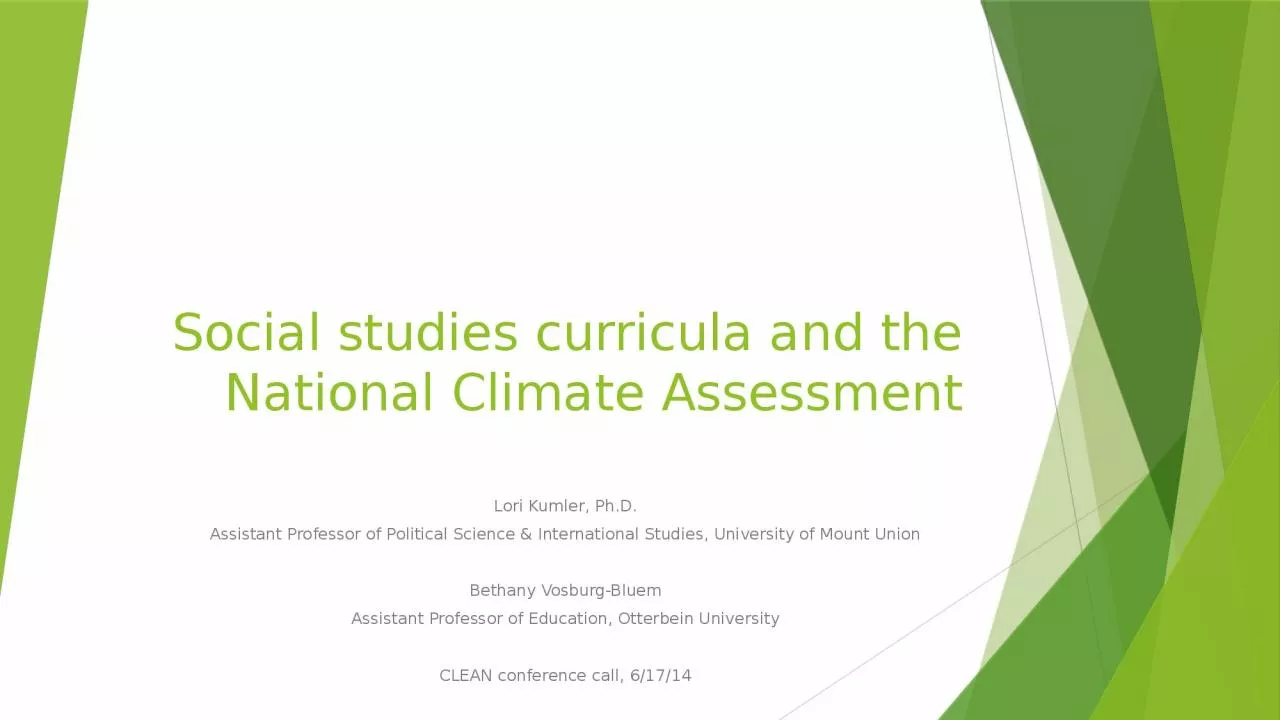The image size is (1280, 720).
Task: Click the title line 'National Climate Assessment'
Action: tap(593, 393)
